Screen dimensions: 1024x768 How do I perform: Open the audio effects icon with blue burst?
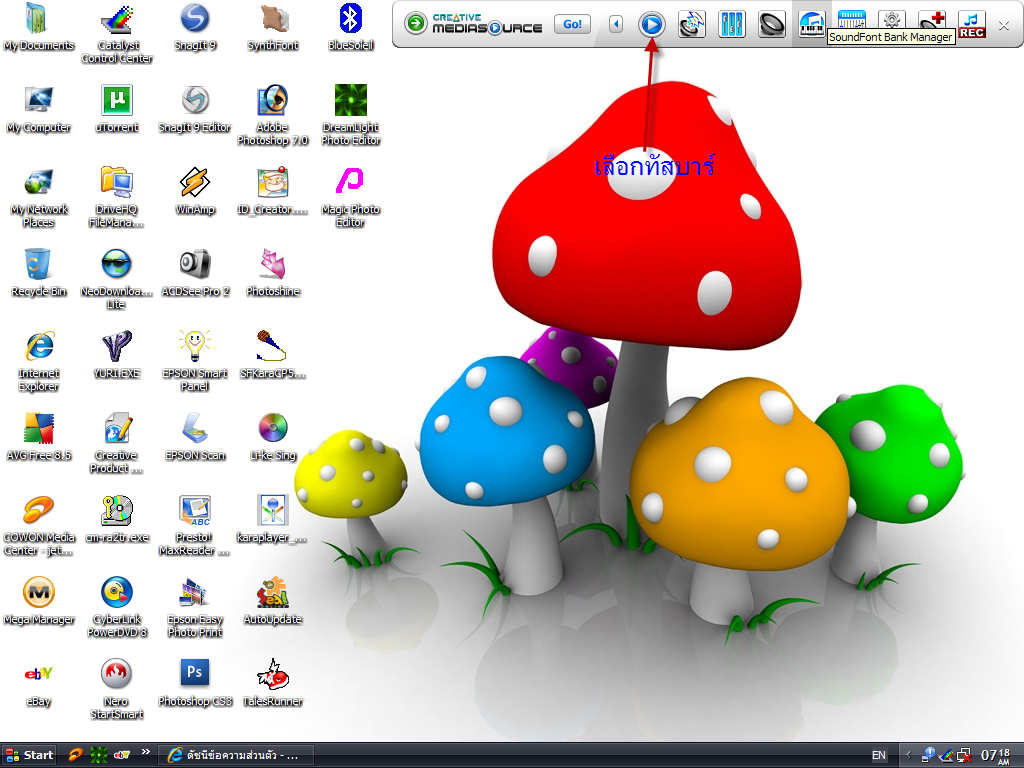[692, 24]
